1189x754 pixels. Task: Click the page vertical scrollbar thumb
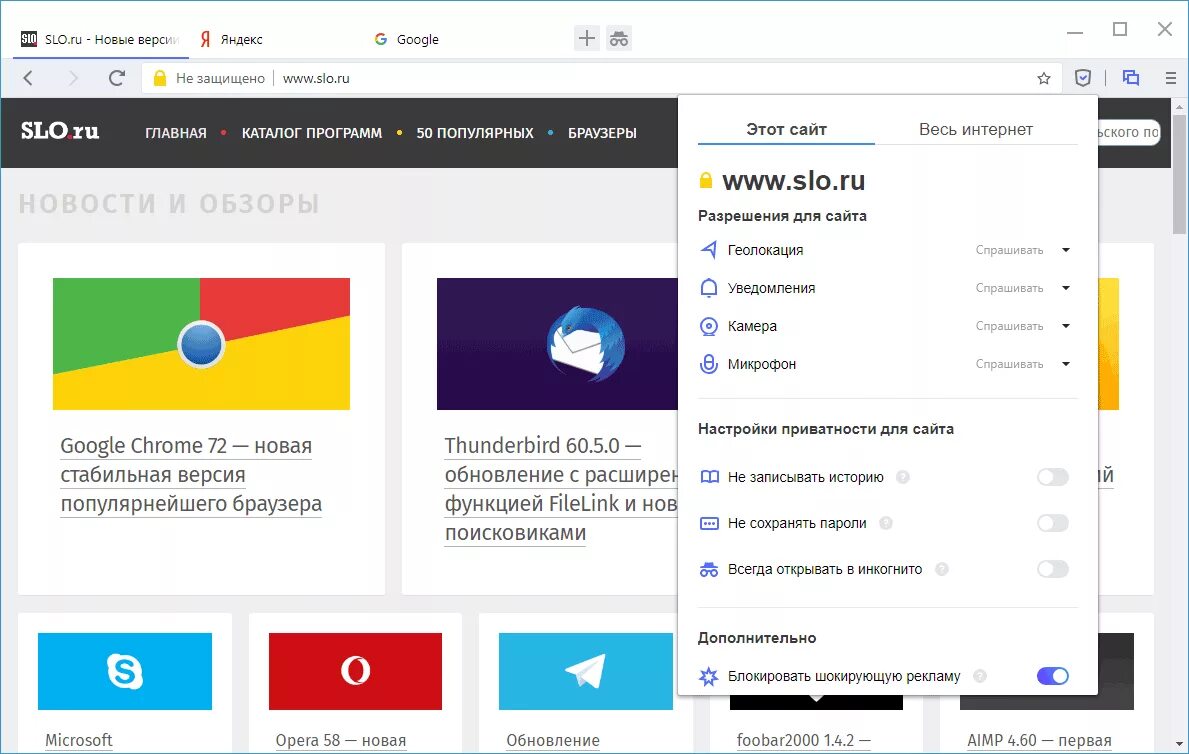click(1179, 174)
